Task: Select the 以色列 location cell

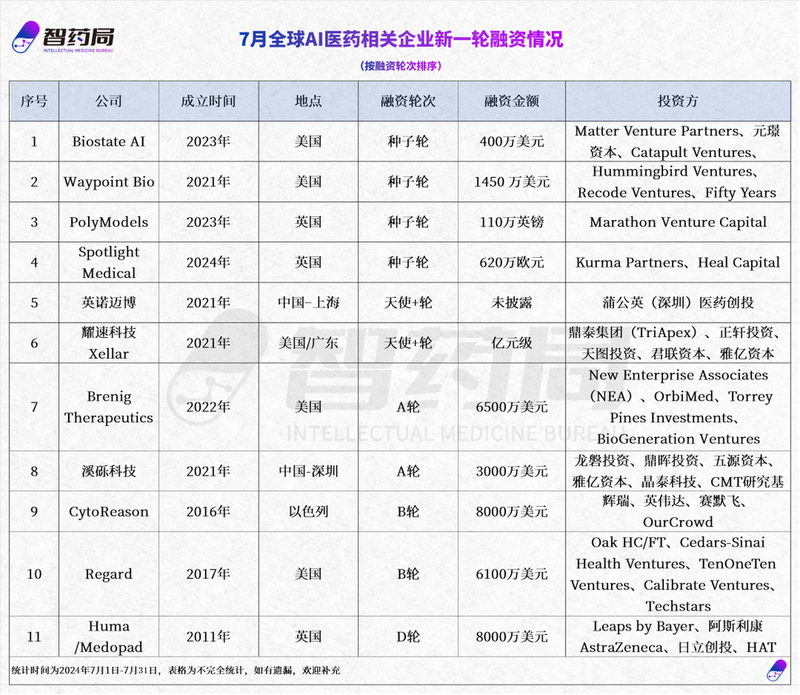Action: pyautogui.click(x=309, y=511)
